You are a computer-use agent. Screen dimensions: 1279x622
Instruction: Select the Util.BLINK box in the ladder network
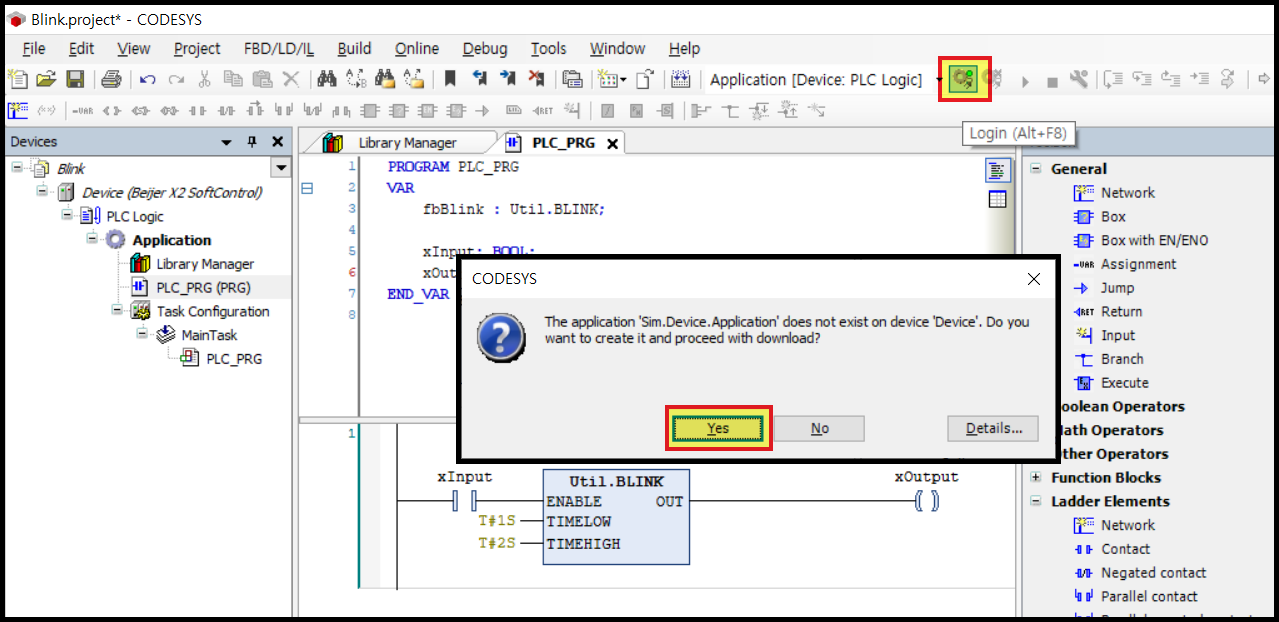point(616,516)
